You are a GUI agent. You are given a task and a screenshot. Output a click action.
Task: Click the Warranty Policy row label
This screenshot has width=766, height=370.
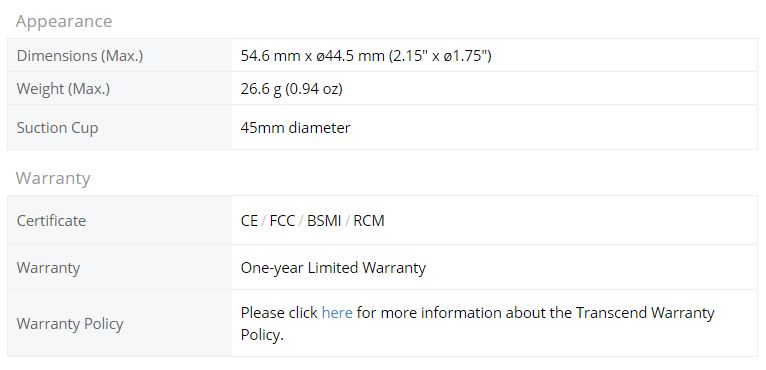(x=120, y=323)
